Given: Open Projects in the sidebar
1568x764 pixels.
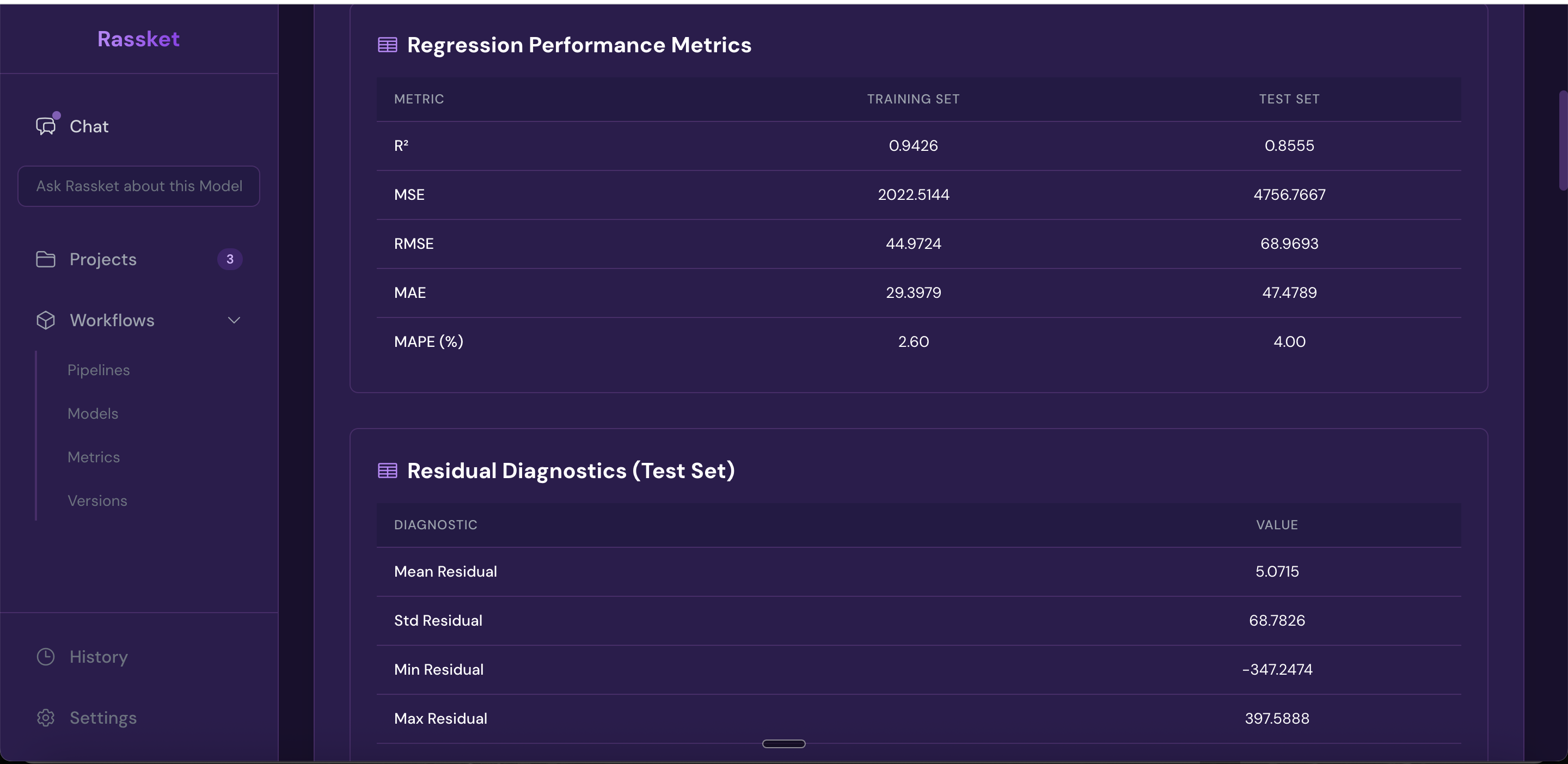Looking at the screenshot, I should [103, 259].
